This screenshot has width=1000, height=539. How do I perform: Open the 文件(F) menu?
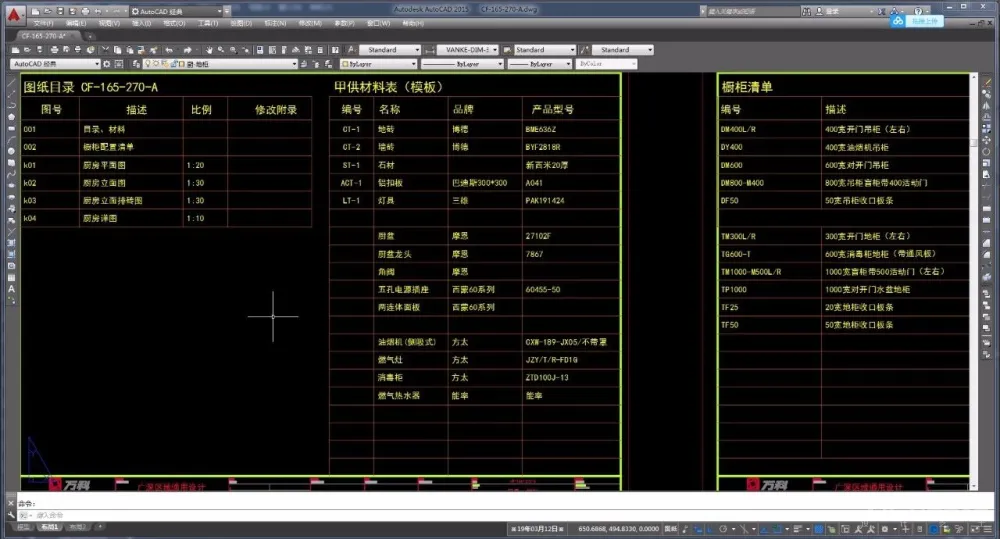[43, 23]
